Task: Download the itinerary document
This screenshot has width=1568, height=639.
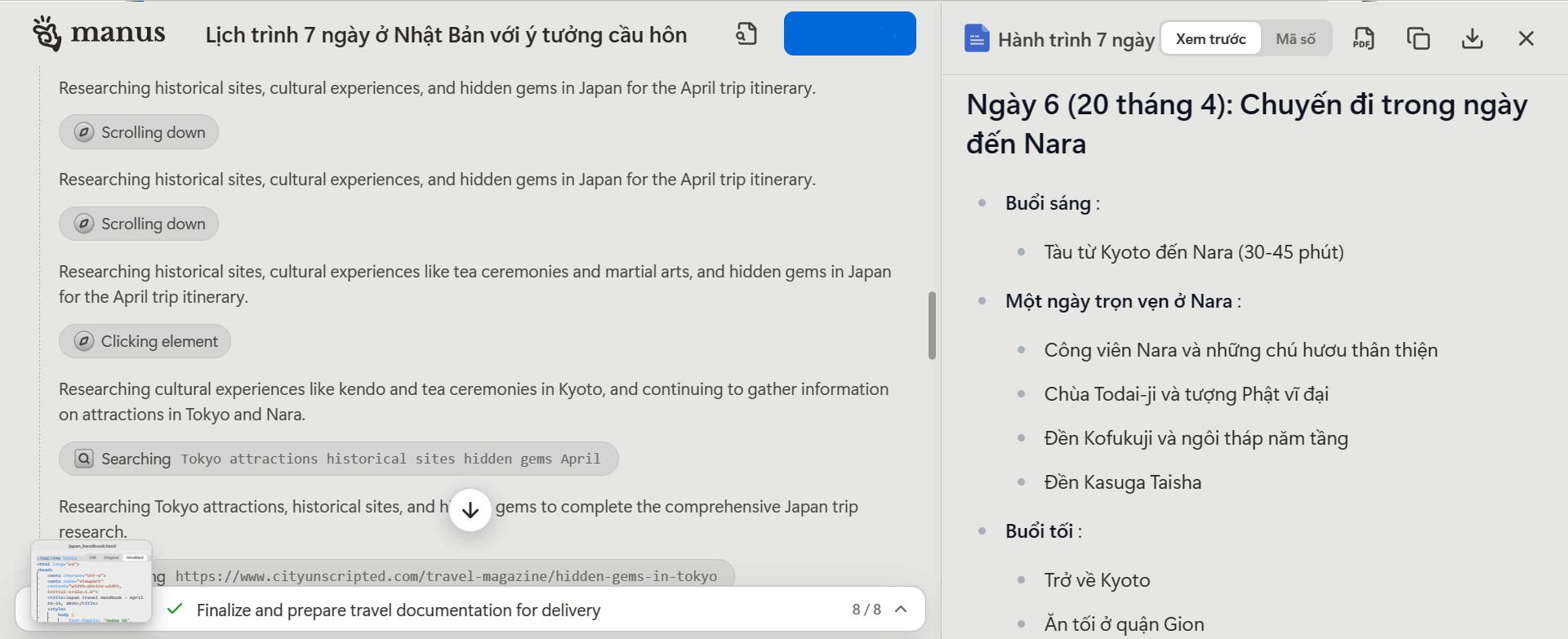Action: (1472, 38)
